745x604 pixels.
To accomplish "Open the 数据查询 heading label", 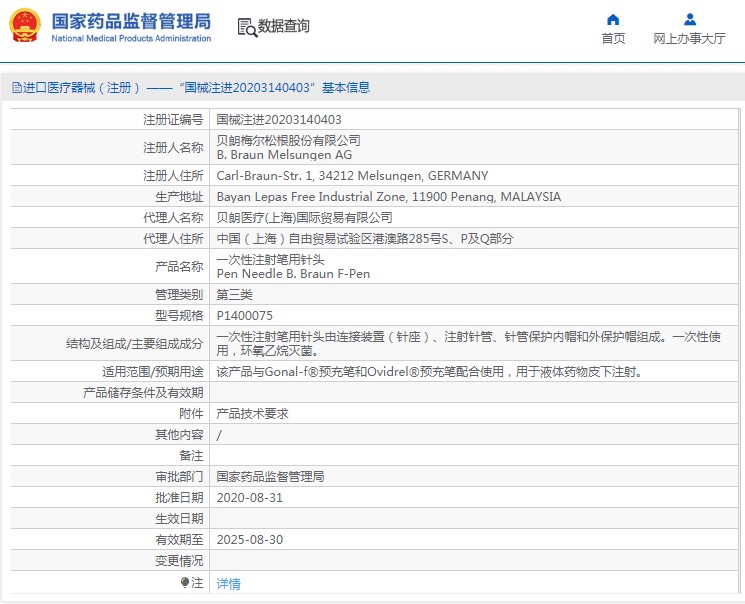I will (x=284, y=26).
